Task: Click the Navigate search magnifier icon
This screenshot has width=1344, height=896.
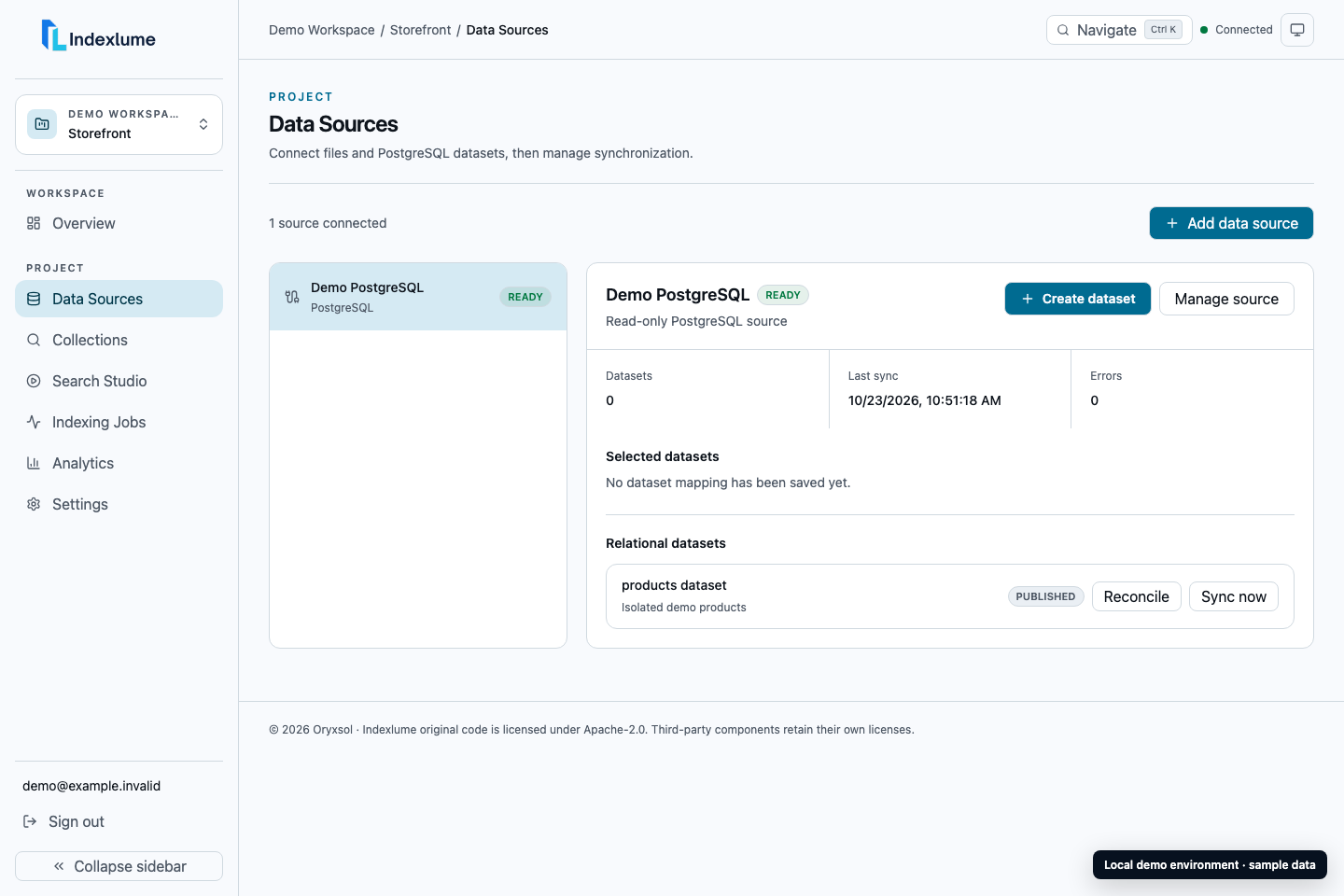Action: tap(1063, 30)
